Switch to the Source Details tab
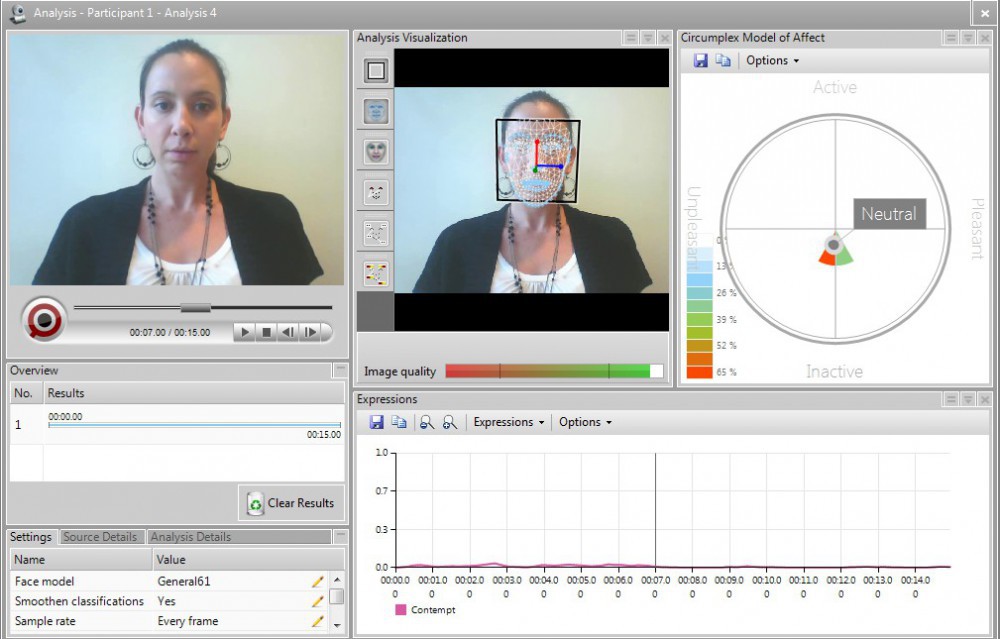The width and height of the screenshot is (1000, 639). (101, 536)
